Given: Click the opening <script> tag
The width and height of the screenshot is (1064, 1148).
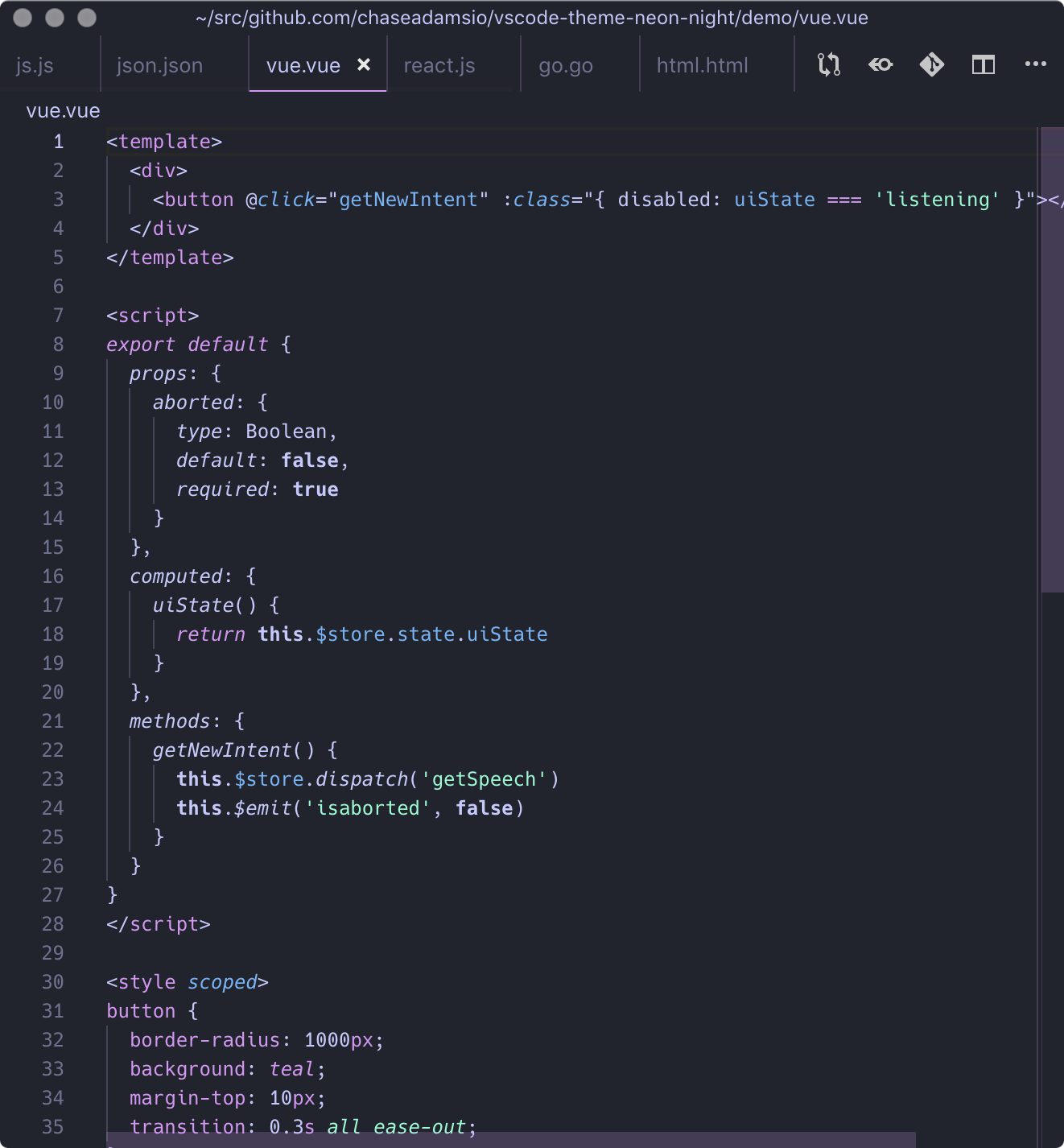Looking at the screenshot, I should pos(153,316).
